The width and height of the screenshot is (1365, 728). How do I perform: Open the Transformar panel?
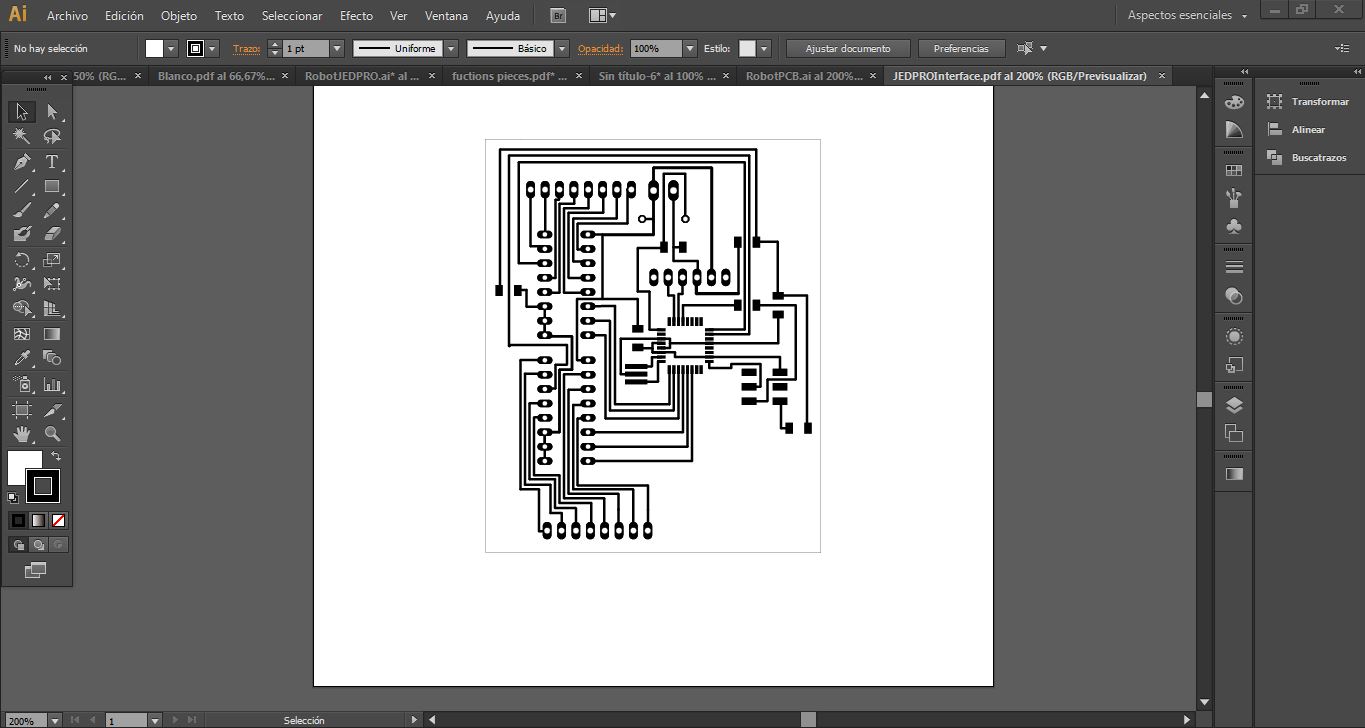click(1319, 102)
